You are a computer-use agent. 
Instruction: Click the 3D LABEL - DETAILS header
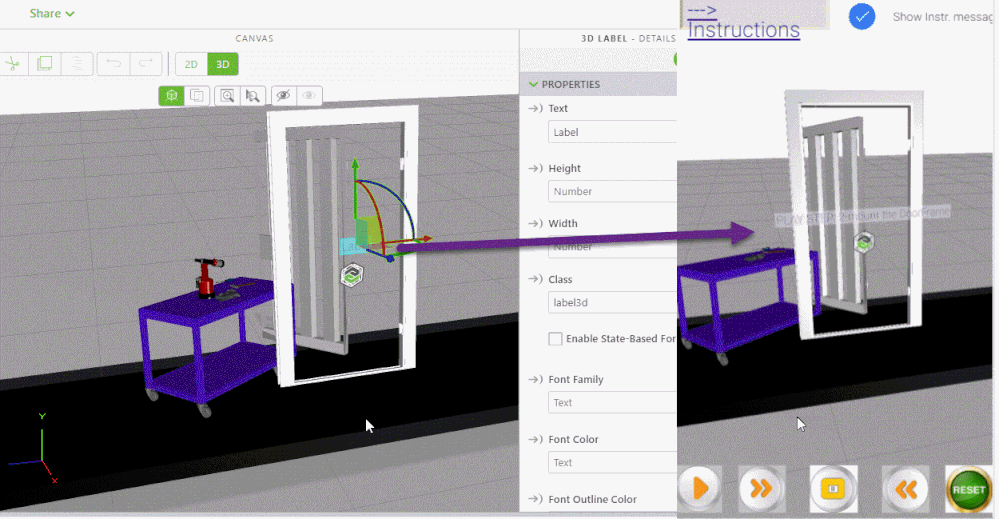coord(628,38)
